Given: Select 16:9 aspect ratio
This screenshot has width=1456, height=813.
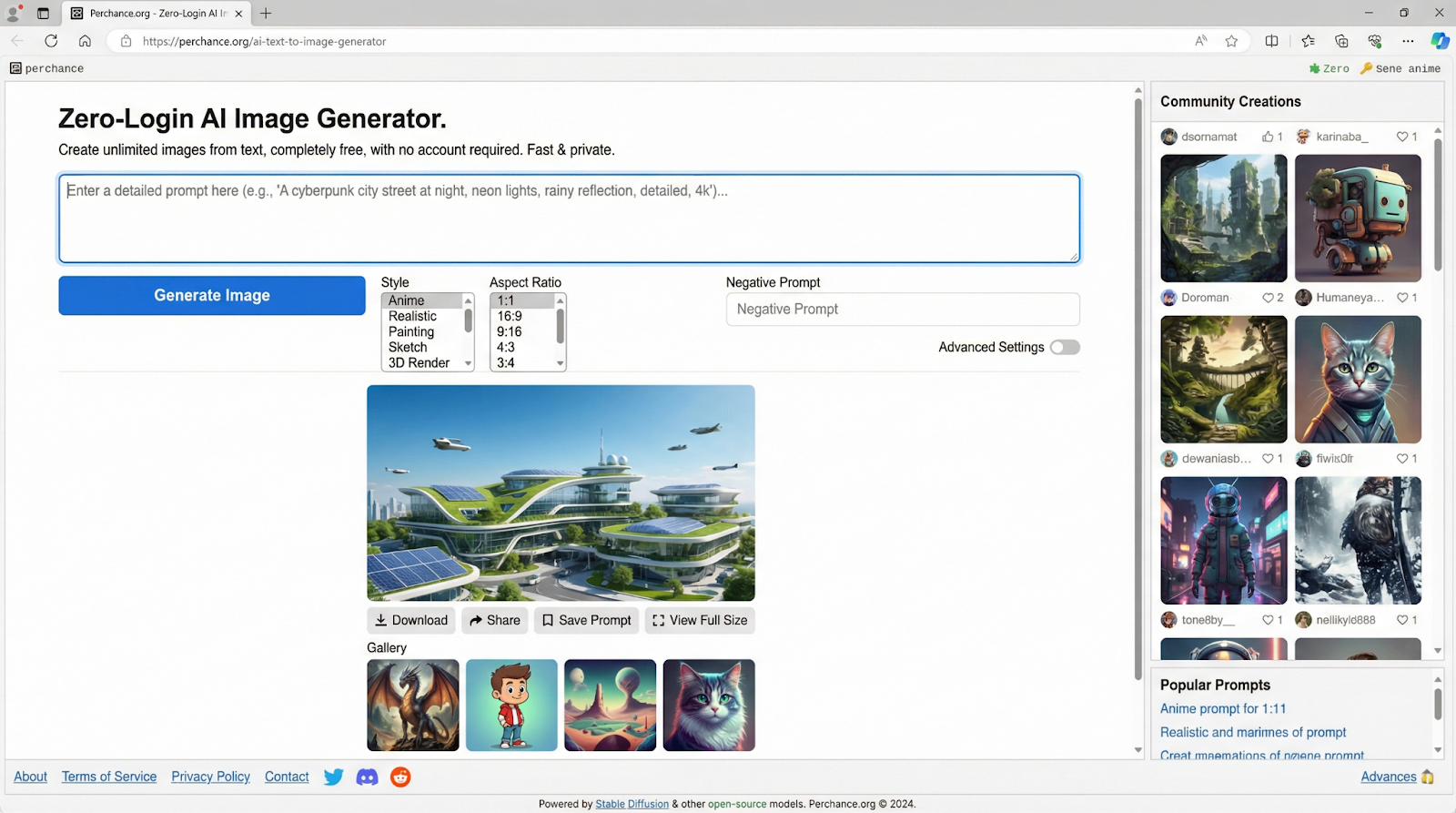Looking at the screenshot, I should [x=522, y=316].
